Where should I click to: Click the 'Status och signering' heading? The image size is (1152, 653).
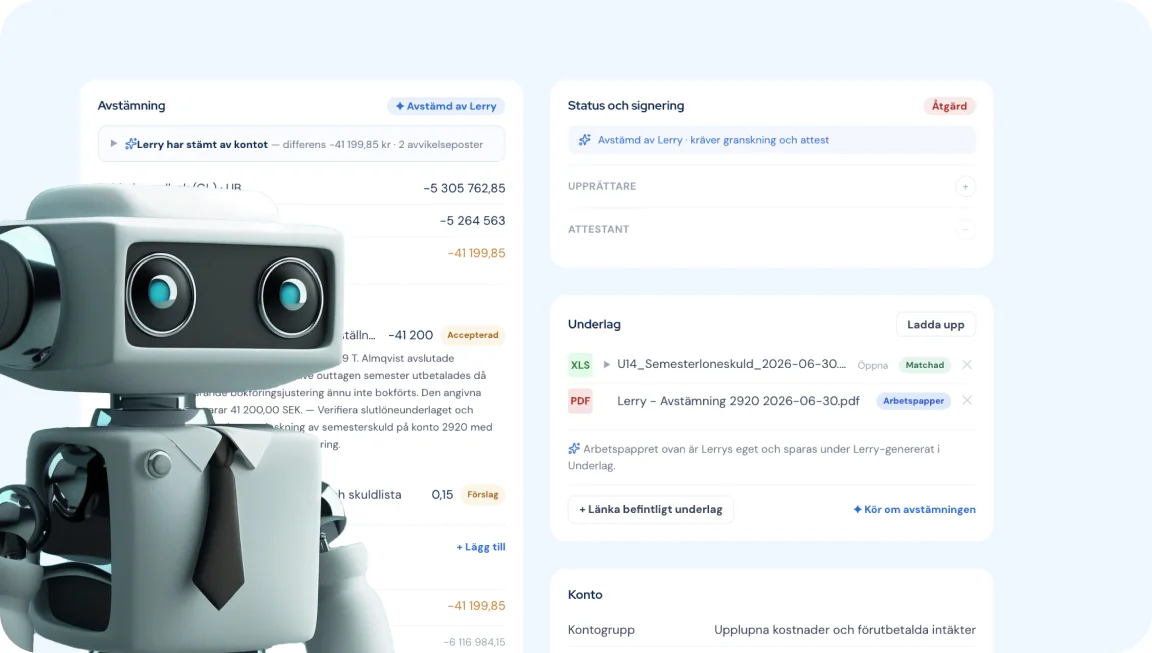(x=626, y=105)
